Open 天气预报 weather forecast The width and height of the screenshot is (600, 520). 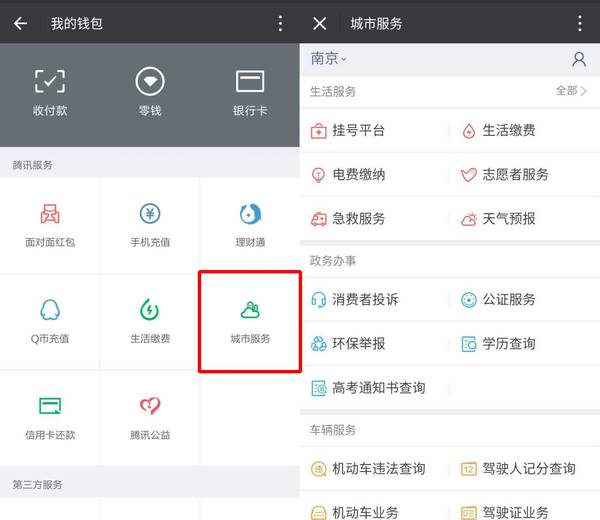click(498, 219)
